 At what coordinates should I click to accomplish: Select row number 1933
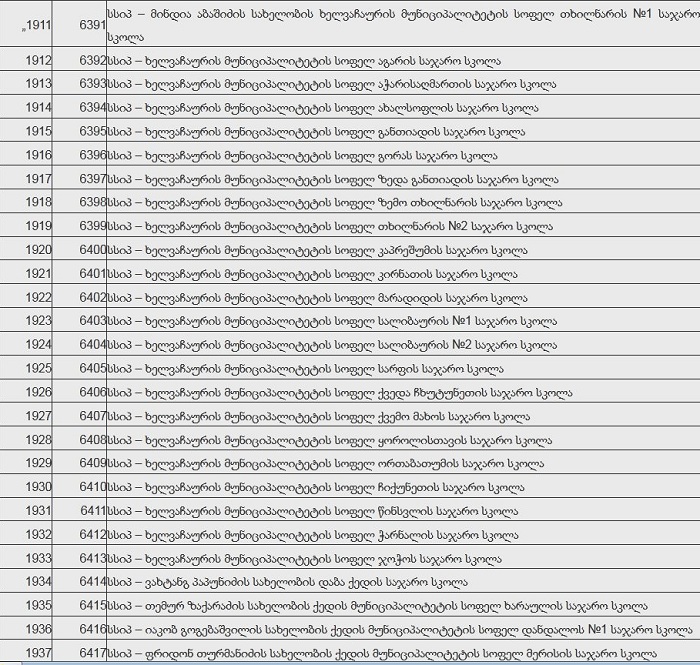pyautogui.click(x=38, y=558)
